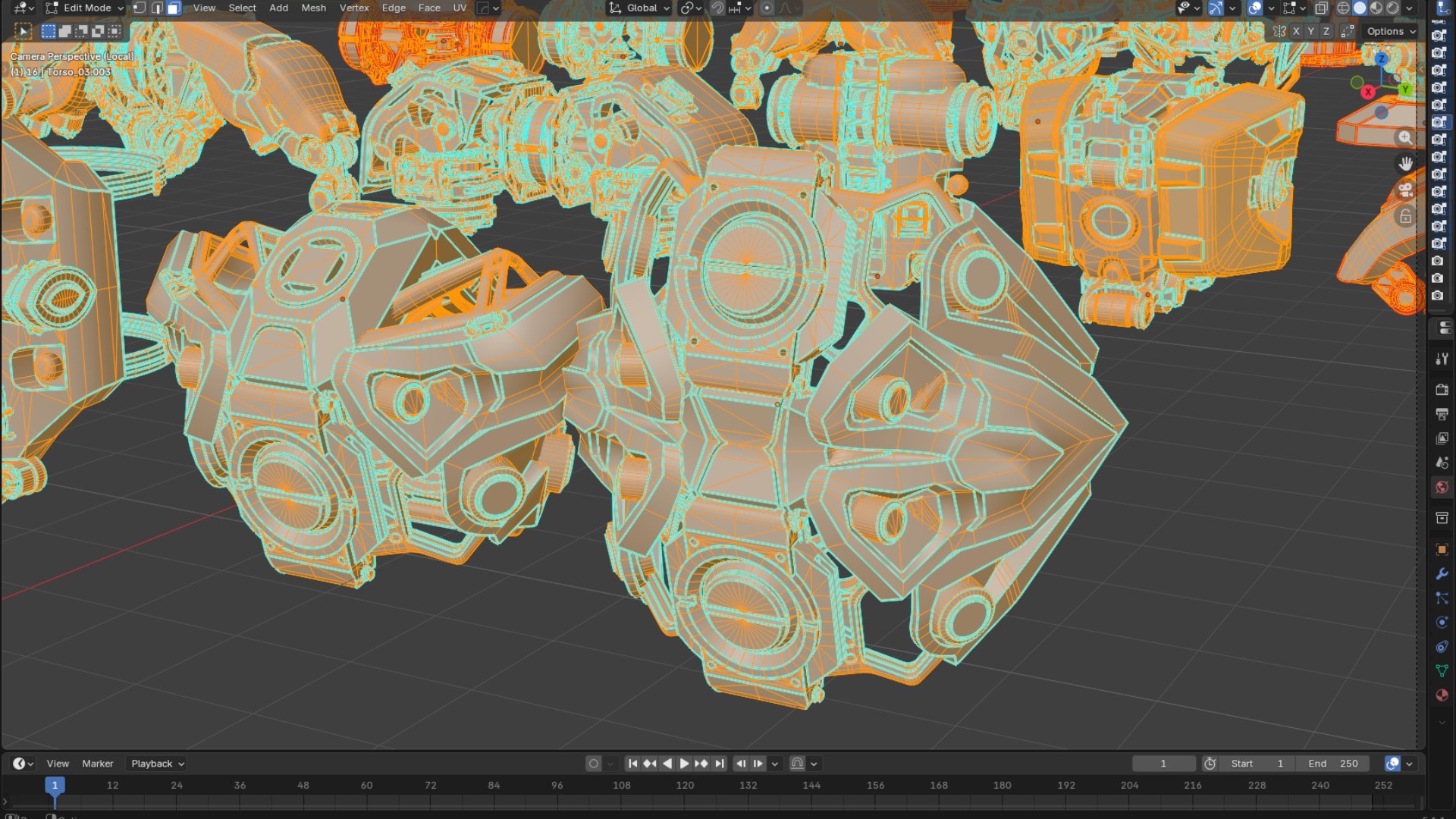Open the Render properties tab
Image resolution: width=1456 pixels, height=819 pixels.
tap(1442, 390)
